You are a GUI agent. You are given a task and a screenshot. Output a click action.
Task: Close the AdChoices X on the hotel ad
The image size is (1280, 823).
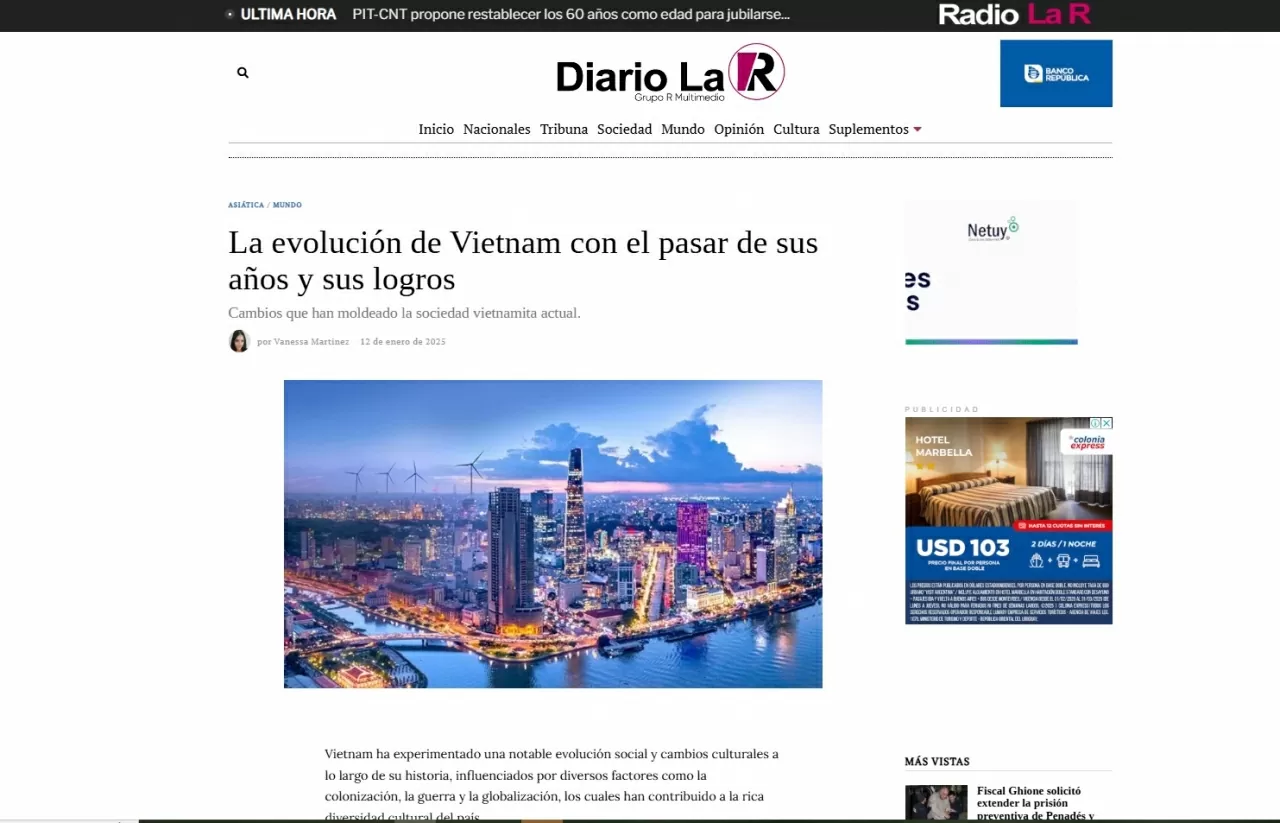[1106, 423]
